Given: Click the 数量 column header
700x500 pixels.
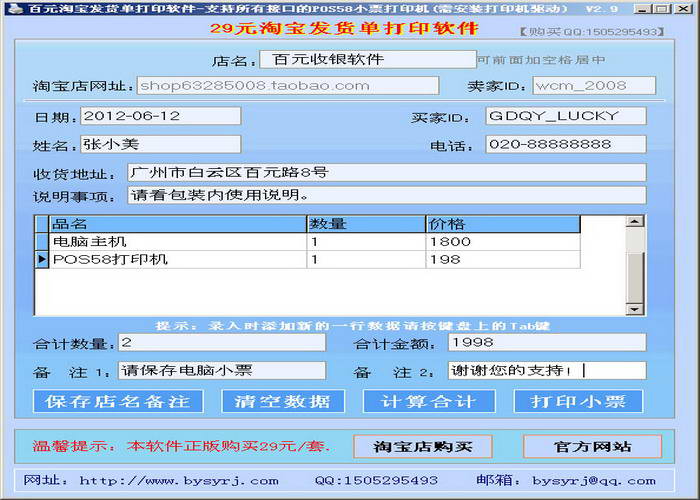Looking at the screenshot, I should click(x=367, y=224).
